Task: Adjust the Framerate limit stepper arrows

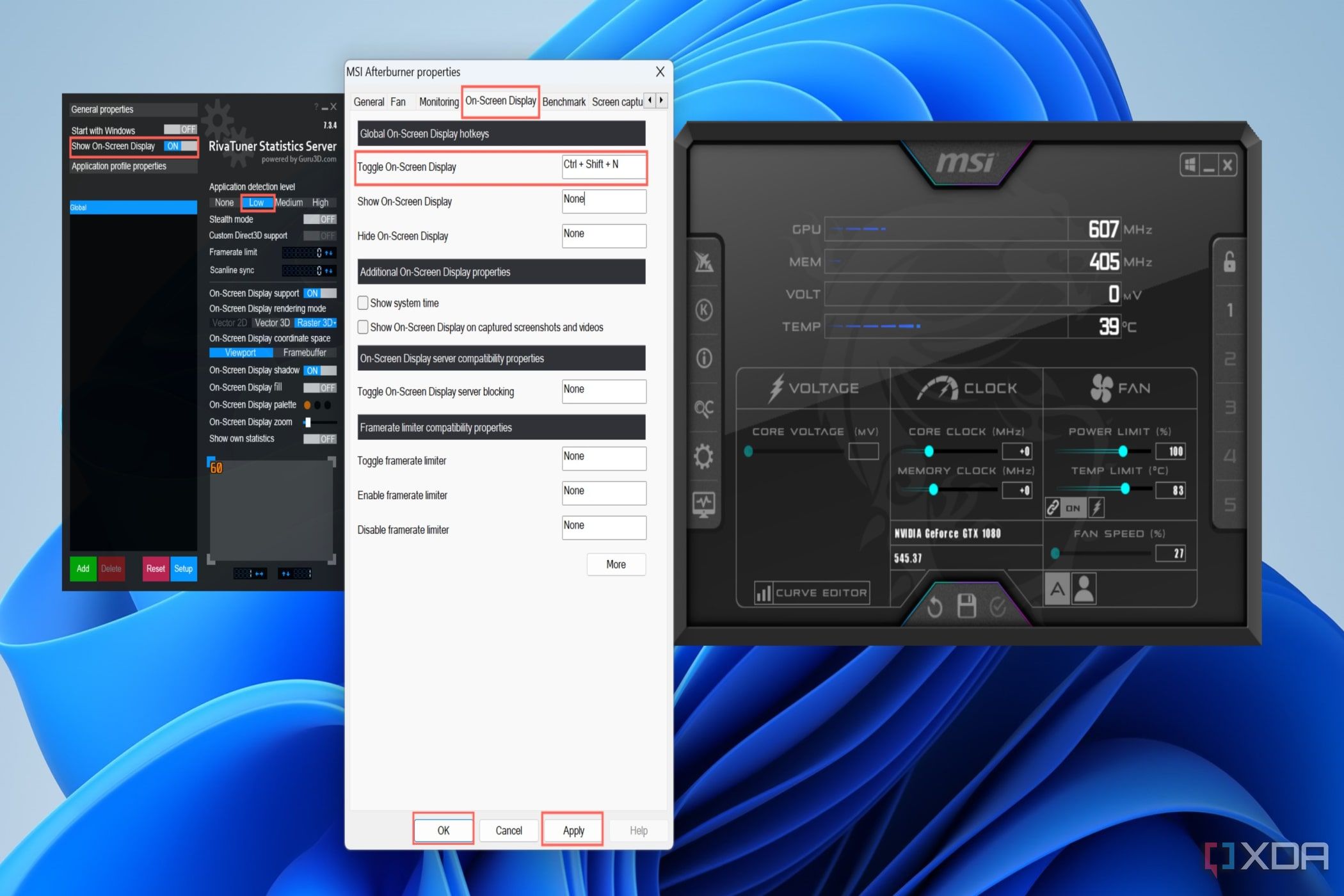Action: coord(329,253)
